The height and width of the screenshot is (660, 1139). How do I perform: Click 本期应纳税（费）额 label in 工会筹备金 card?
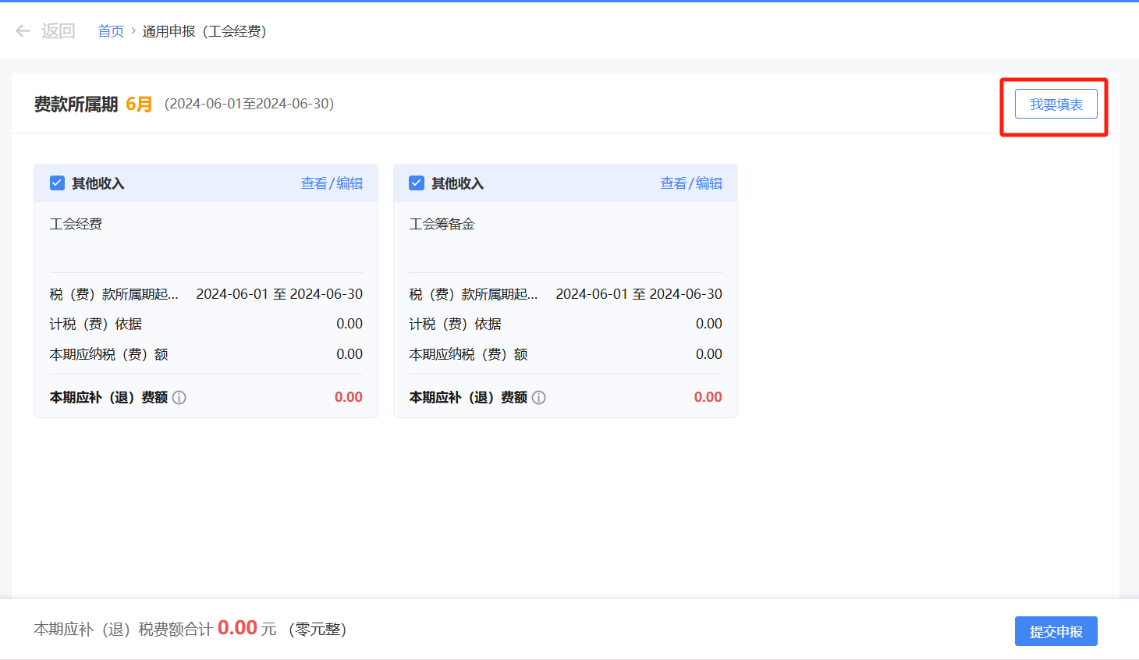[x=469, y=354]
